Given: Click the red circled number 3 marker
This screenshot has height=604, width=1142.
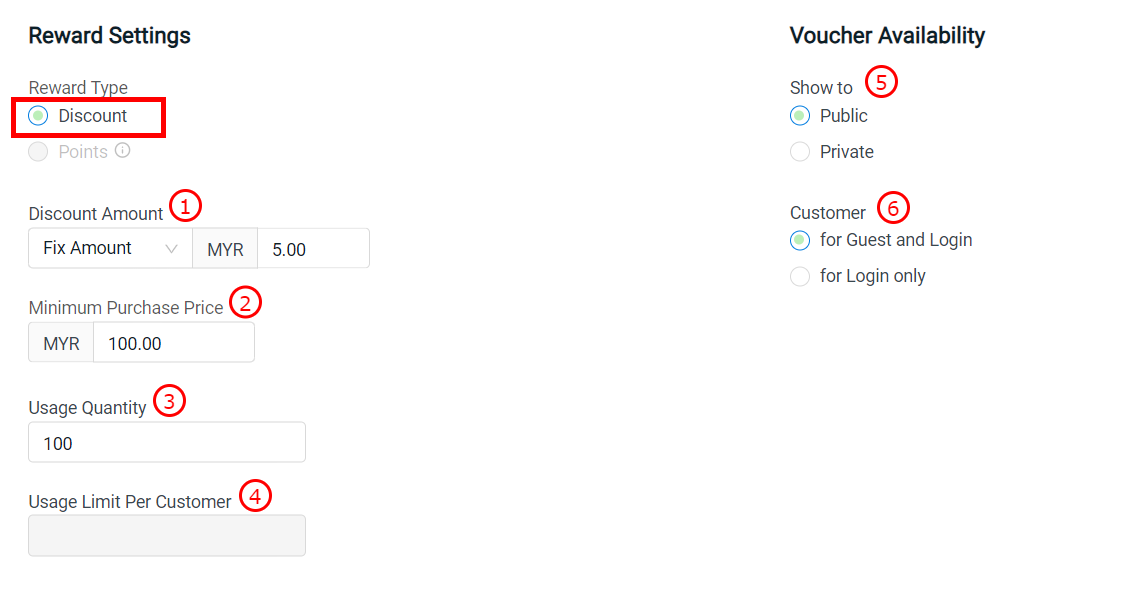Looking at the screenshot, I should click(x=169, y=402).
